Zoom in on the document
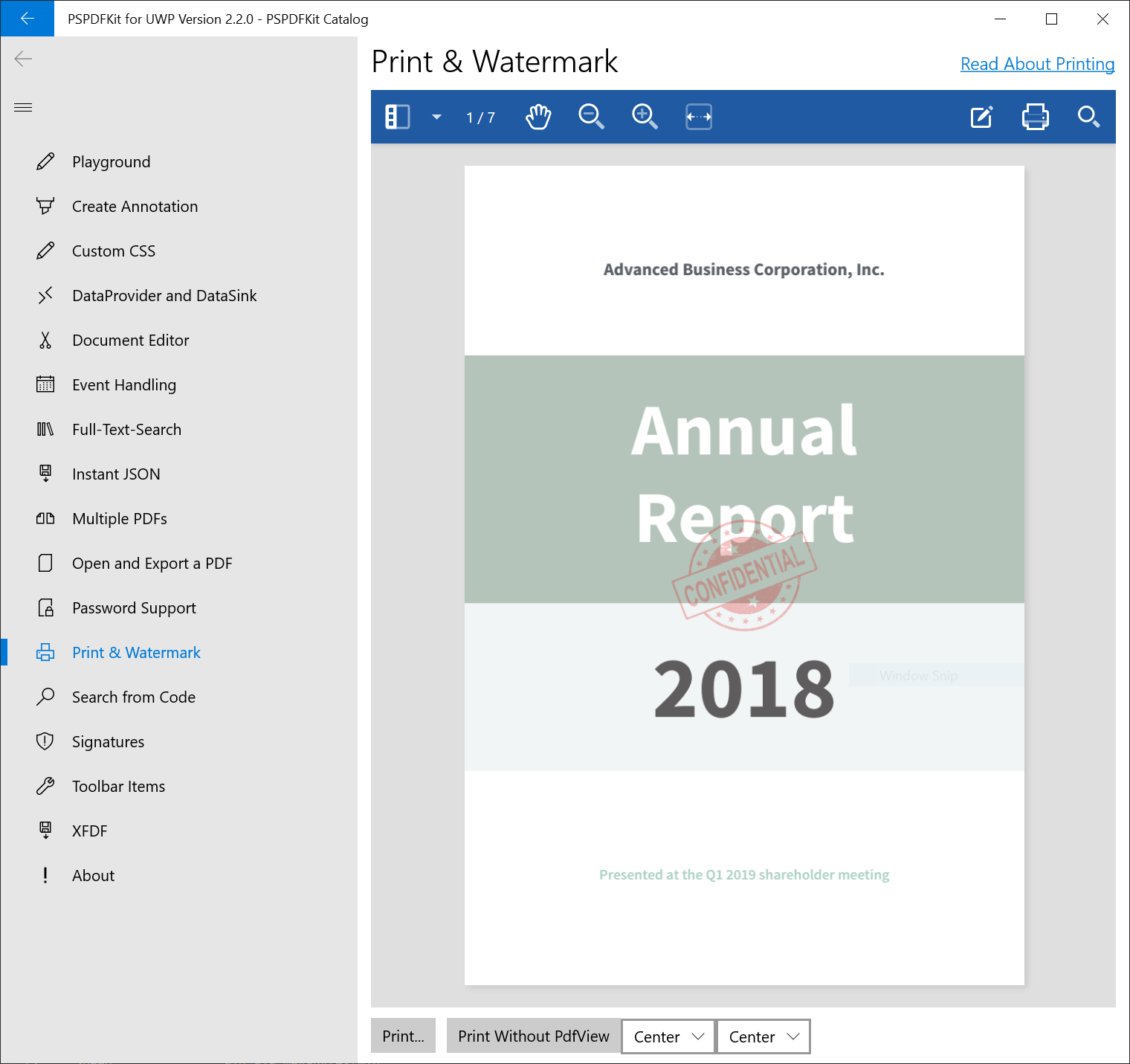Image resolution: width=1130 pixels, height=1064 pixels. pyautogui.click(x=644, y=116)
